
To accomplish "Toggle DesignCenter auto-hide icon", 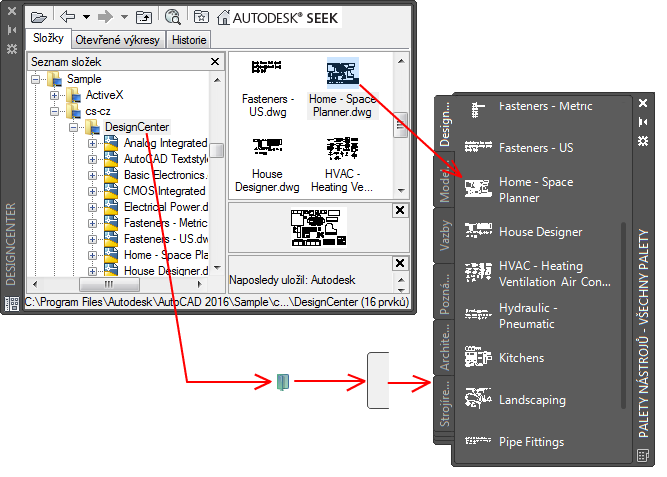I will click(11, 30).
